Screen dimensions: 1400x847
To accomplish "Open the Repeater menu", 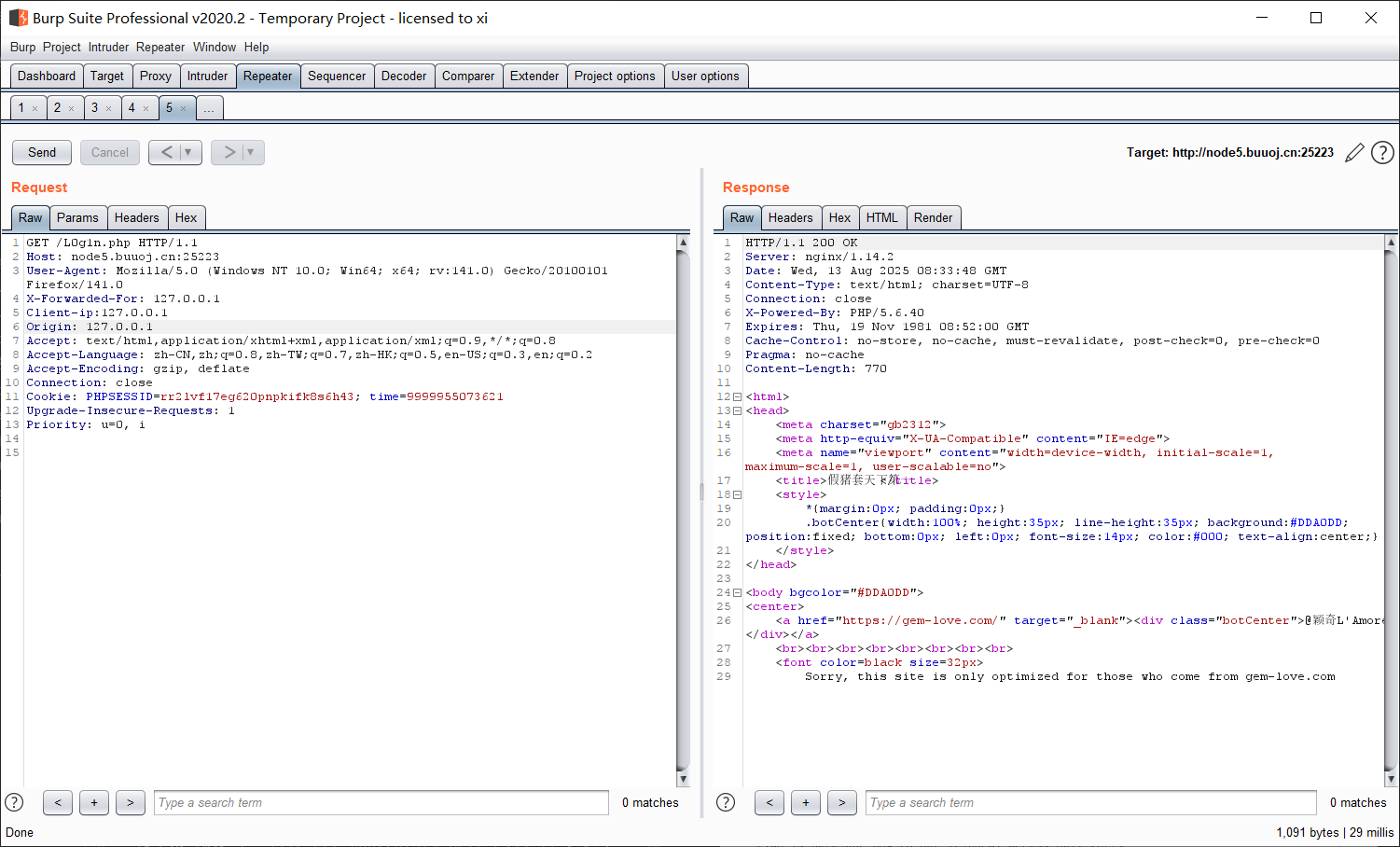I will (160, 47).
